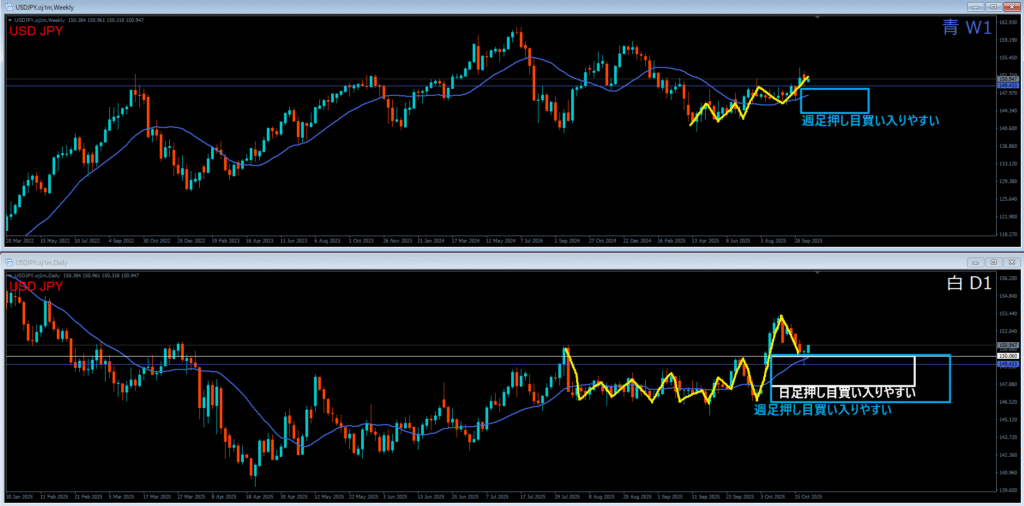Close the USDJPY Weekly chart window
Viewport: 1024px width, 506px height.
pyautogui.click(x=1010, y=7)
